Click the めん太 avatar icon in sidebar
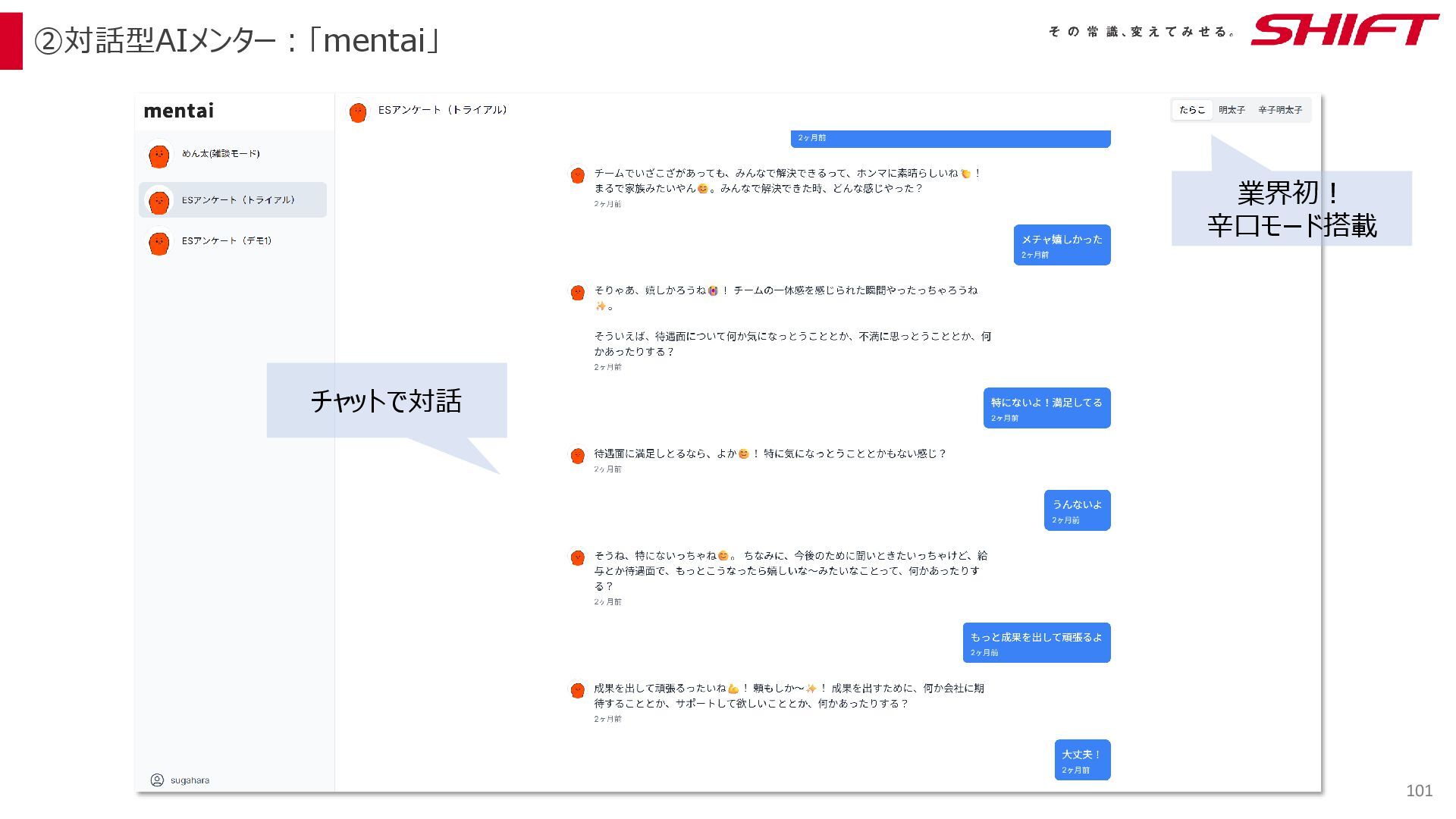Viewport: 1456px width, 819px height. tap(158, 156)
